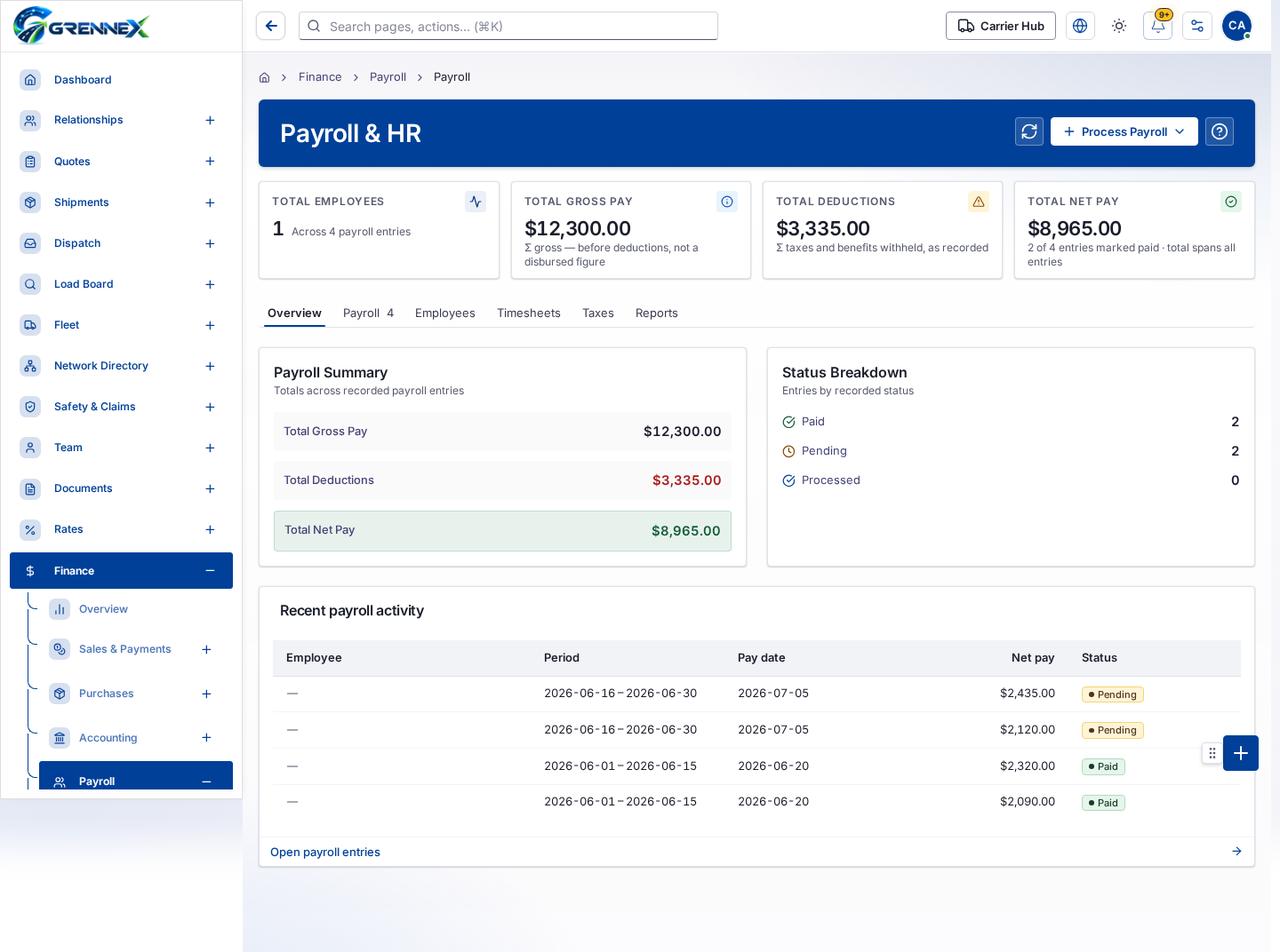Open the CA user avatar menu
Image resolution: width=1280 pixels, height=952 pixels.
(x=1237, y=26)
